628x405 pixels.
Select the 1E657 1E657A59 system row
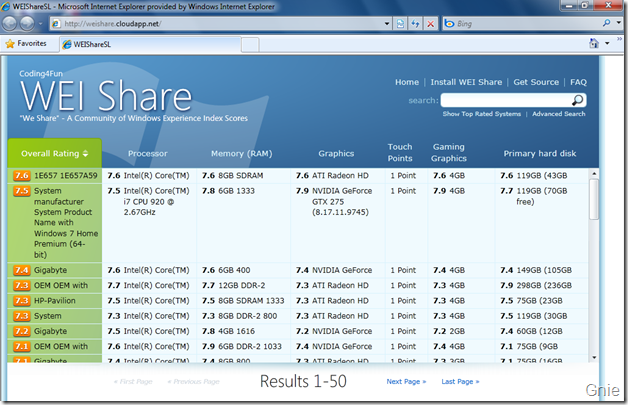pos(297,175)
